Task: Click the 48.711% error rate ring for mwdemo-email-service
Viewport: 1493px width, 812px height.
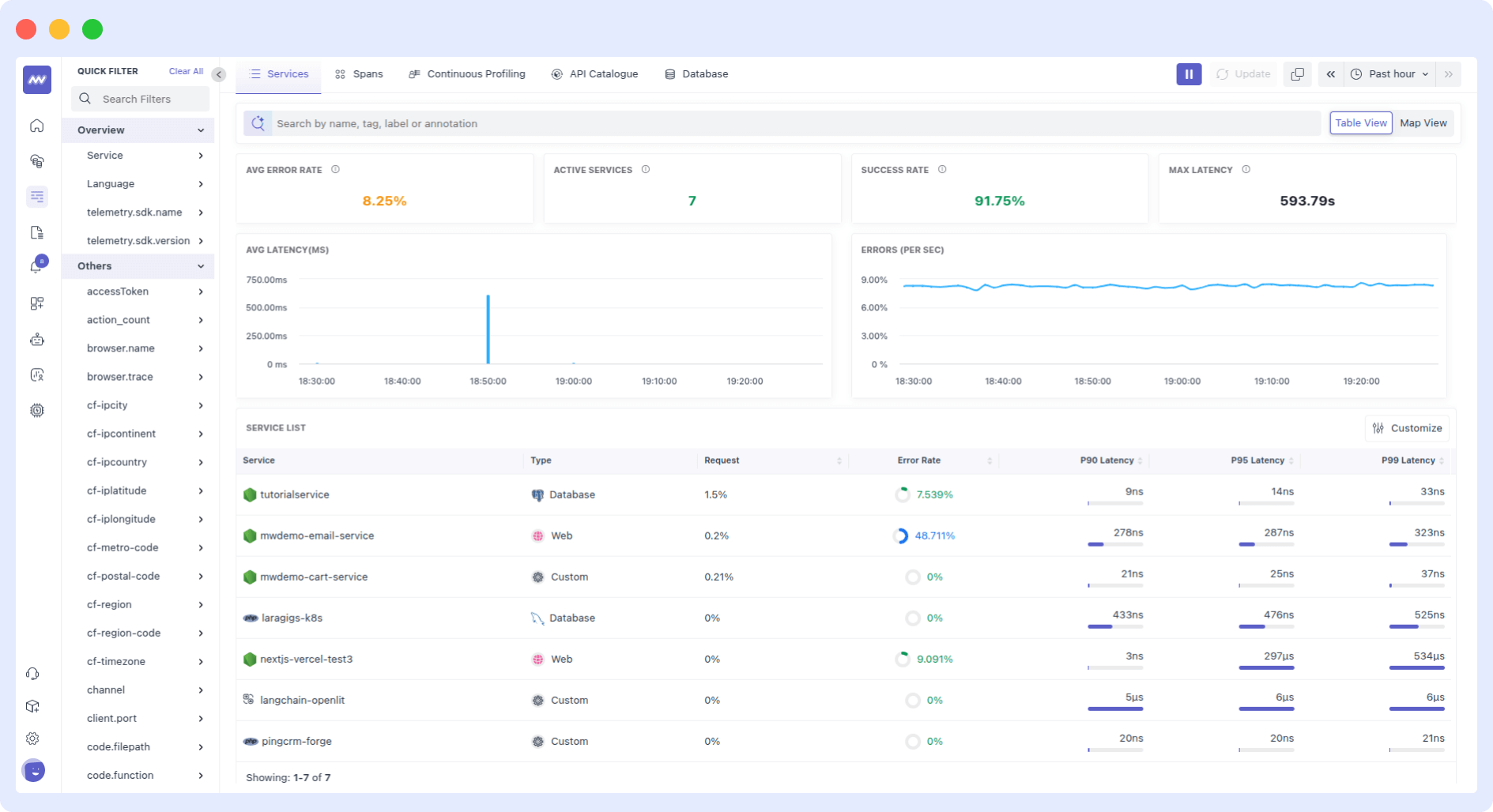Action: 903,536
